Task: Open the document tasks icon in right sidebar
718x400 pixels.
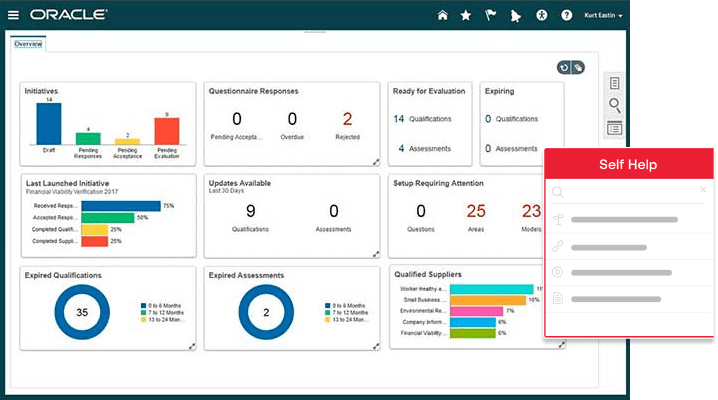Action: pyautogui.click(x=615, y=83)
